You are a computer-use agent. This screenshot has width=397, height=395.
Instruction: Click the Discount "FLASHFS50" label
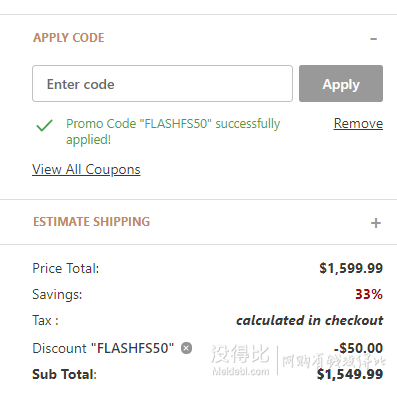click(103, 348)
